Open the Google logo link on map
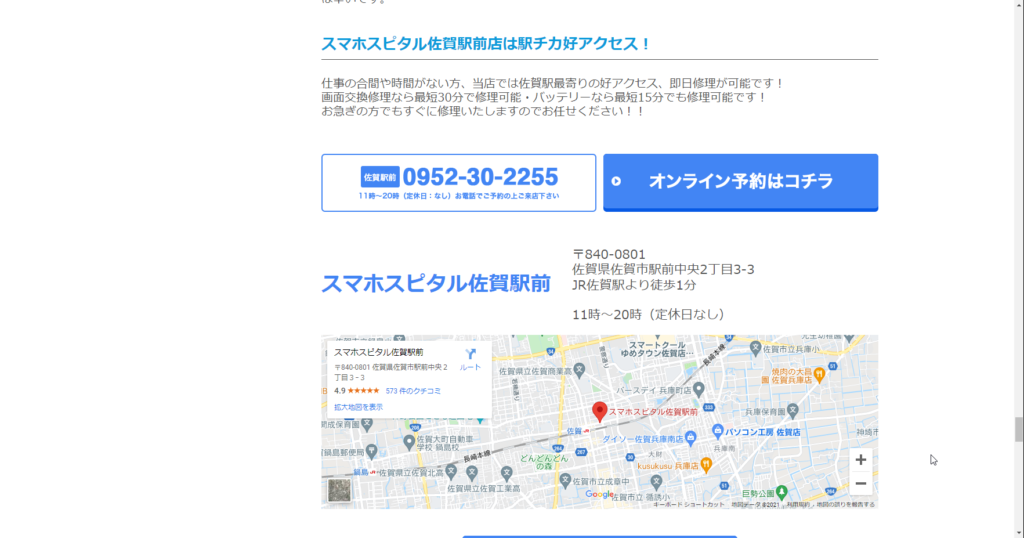Image resolution: width=1024 pixels, height=538 pixels. pyautogui.click(x=599, y=495)
